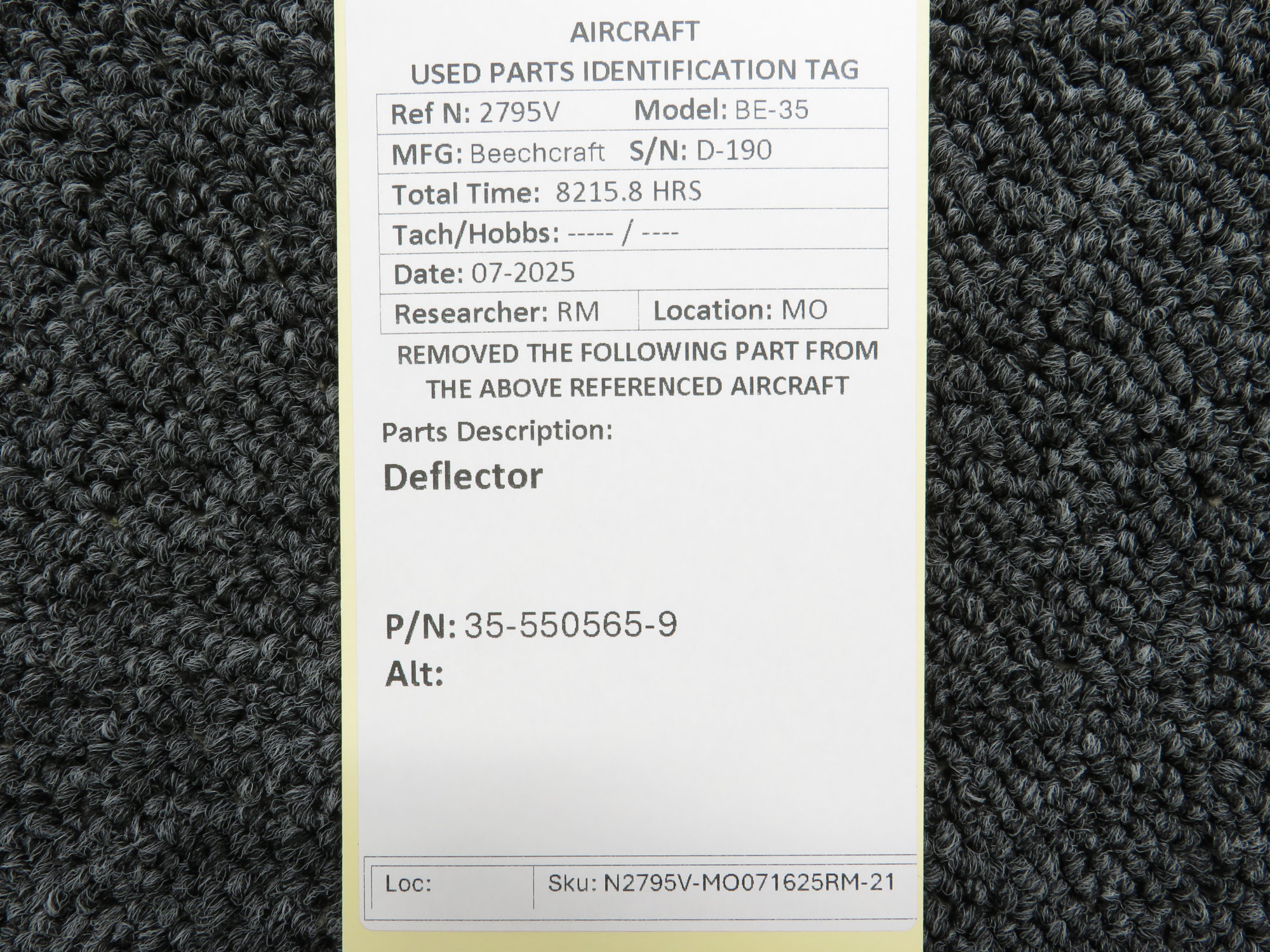
Task: Click the S/N: D-190 entry
Action: 700,151
